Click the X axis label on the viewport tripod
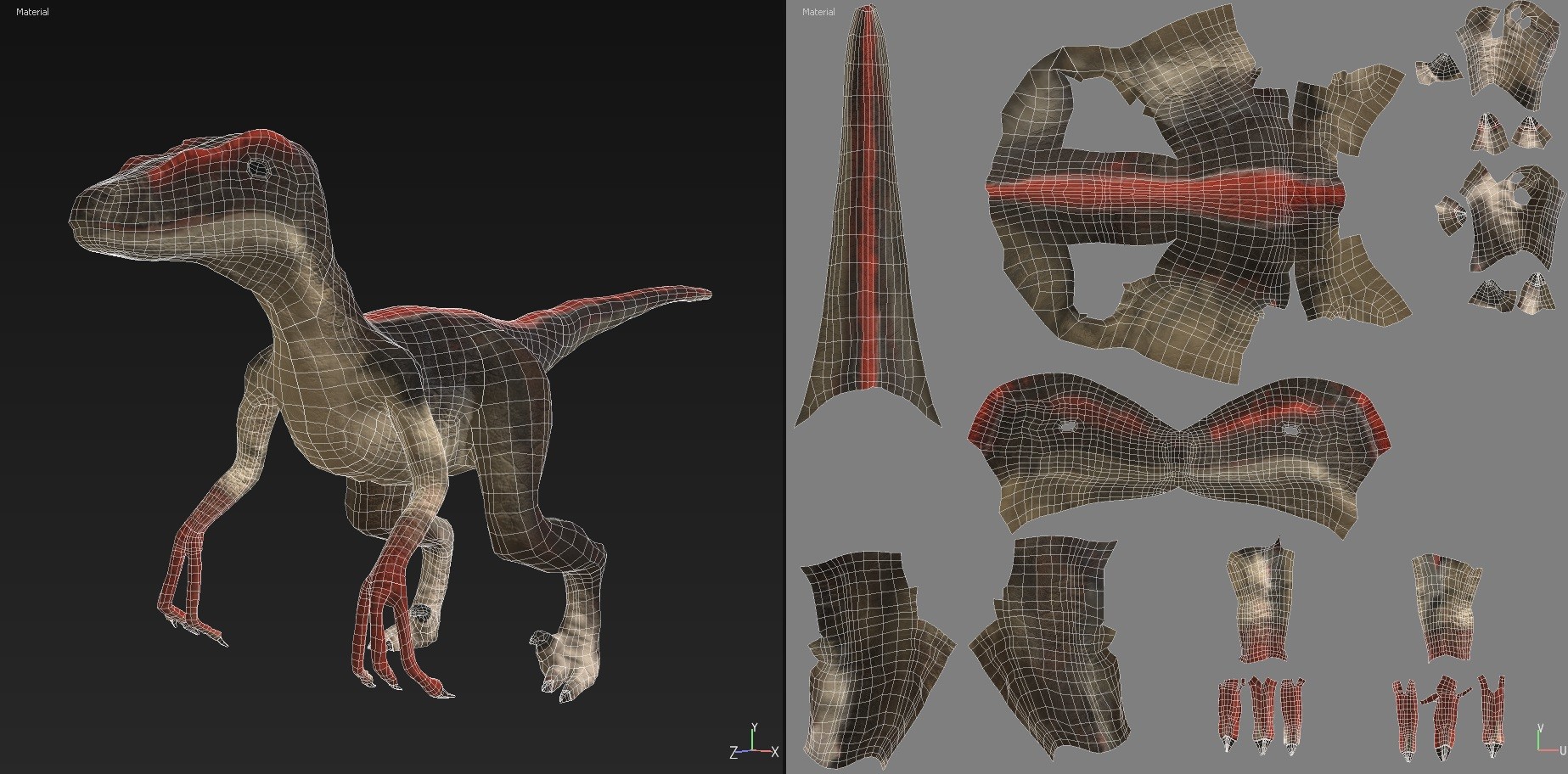 (x=773, y=750)
